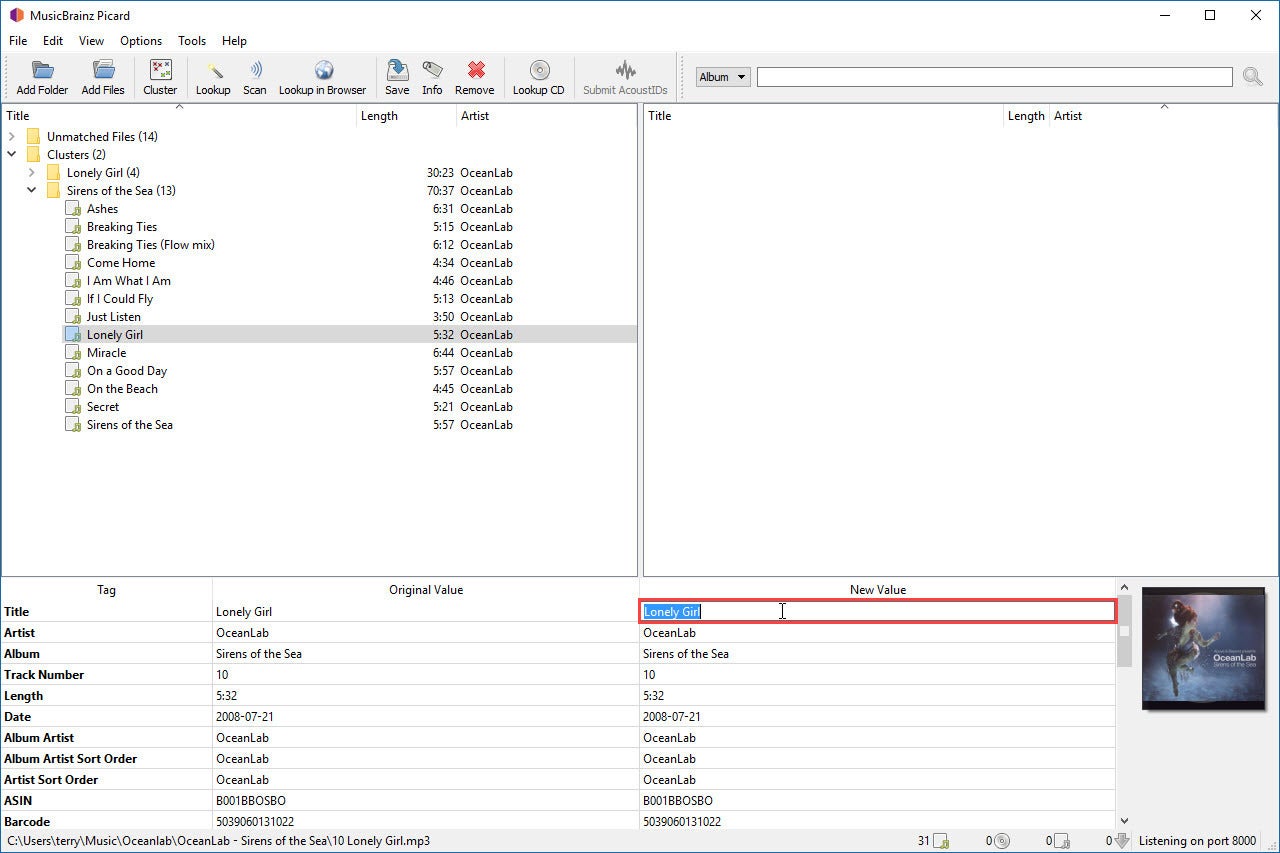Click the search magnifier icon
Viewport: 1280px width, 853px height.
[x=1253, y=75]
